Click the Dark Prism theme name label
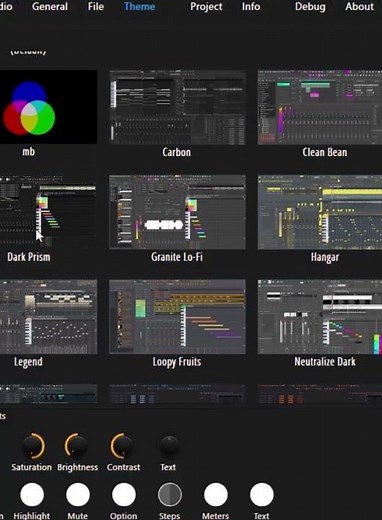 coord(29,257)
